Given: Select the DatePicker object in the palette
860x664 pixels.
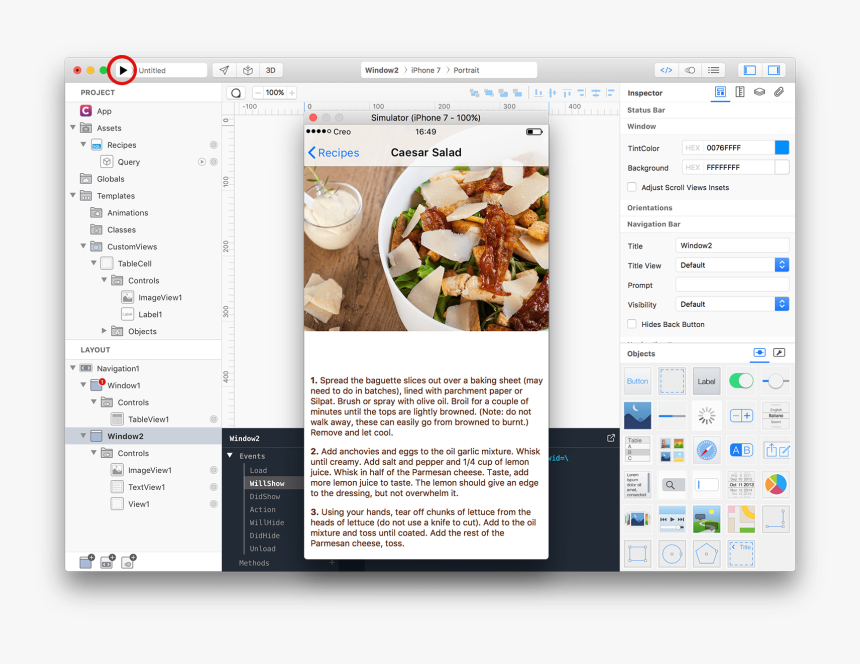Looking at the screenshot, I should click(743, 484).
